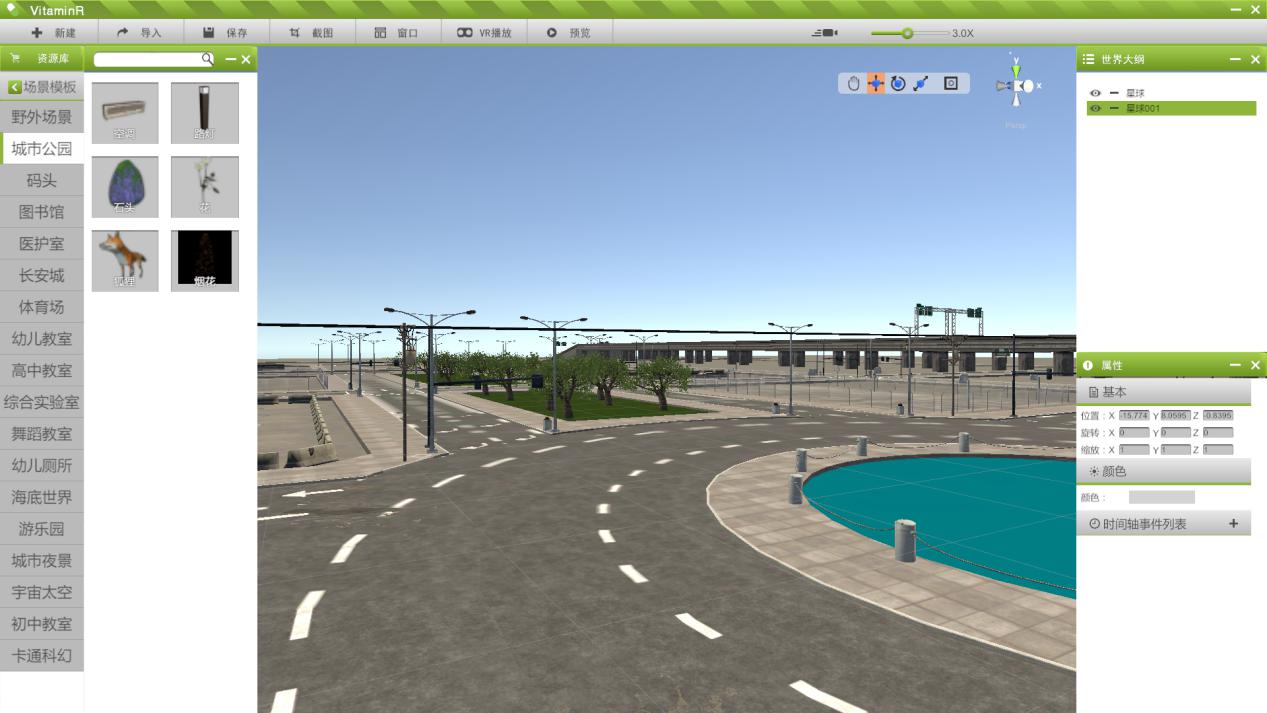Add event with 时间轴事件列表 plus button
Screen dimensions: 1267x713
(1233, 523)
